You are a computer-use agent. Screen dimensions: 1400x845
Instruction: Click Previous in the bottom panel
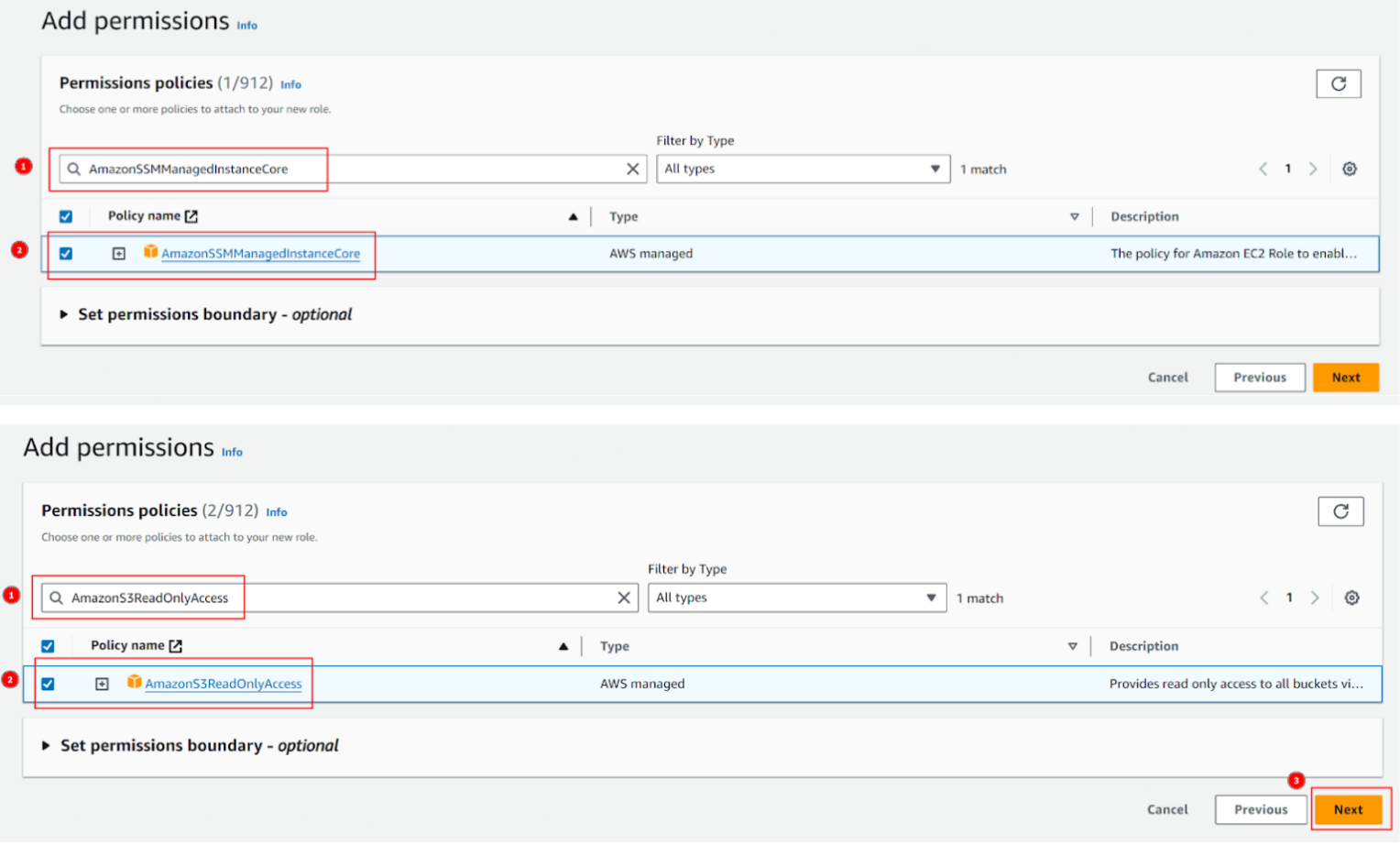pyautogui.click(x=1261, y=809)
